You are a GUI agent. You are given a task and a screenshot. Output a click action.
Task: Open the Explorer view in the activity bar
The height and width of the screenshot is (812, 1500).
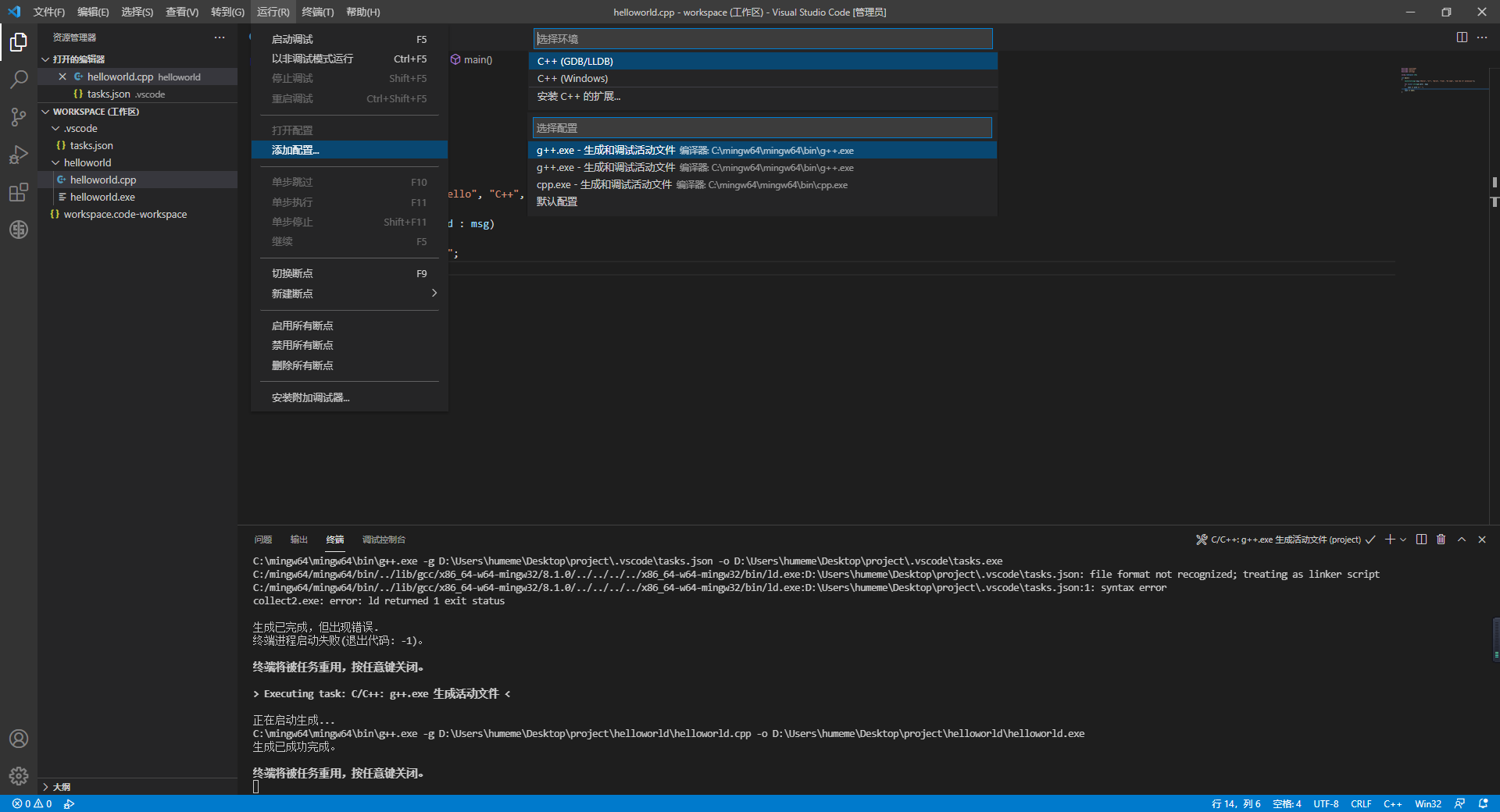click(19, 41)
